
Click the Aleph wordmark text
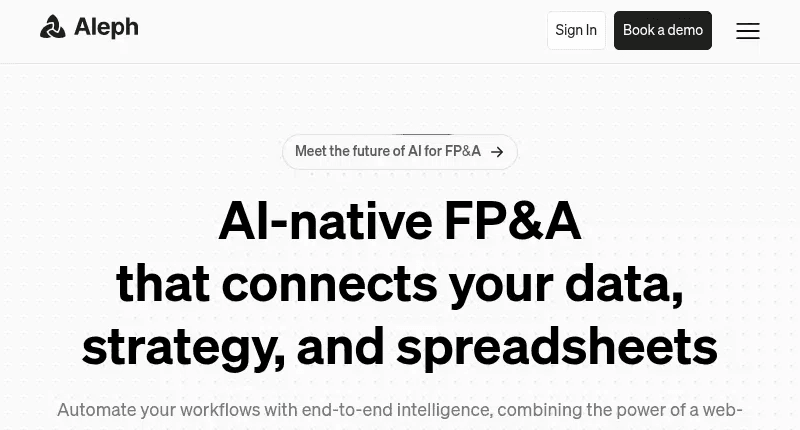106,28
